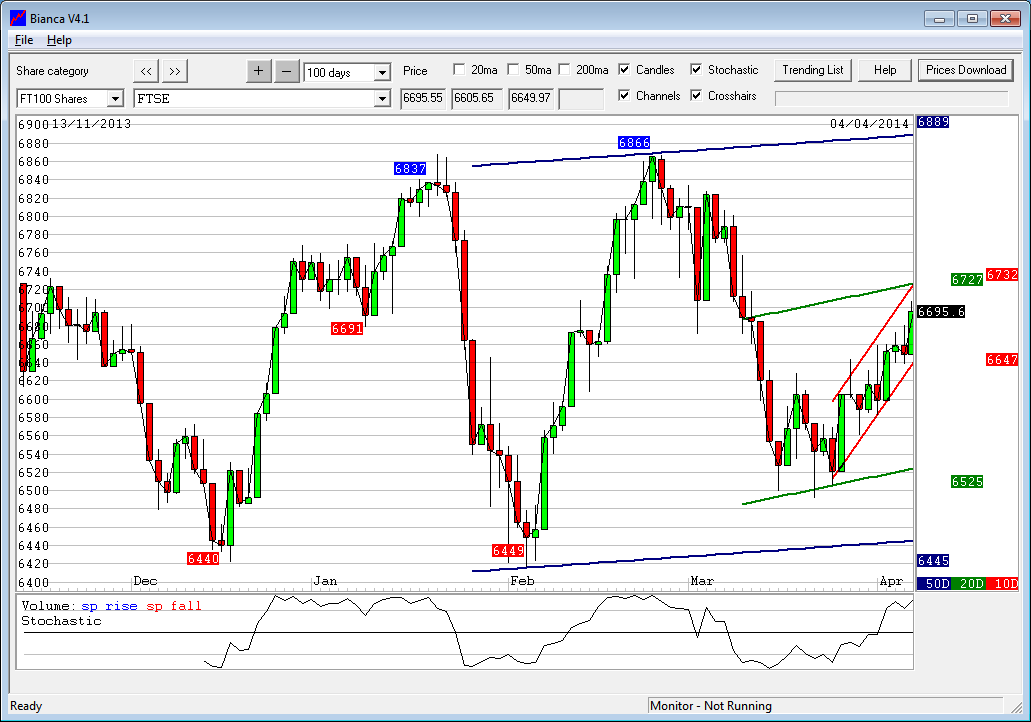Click the Prices Download button
The image size is (1031, 722).
pos(965,70)
